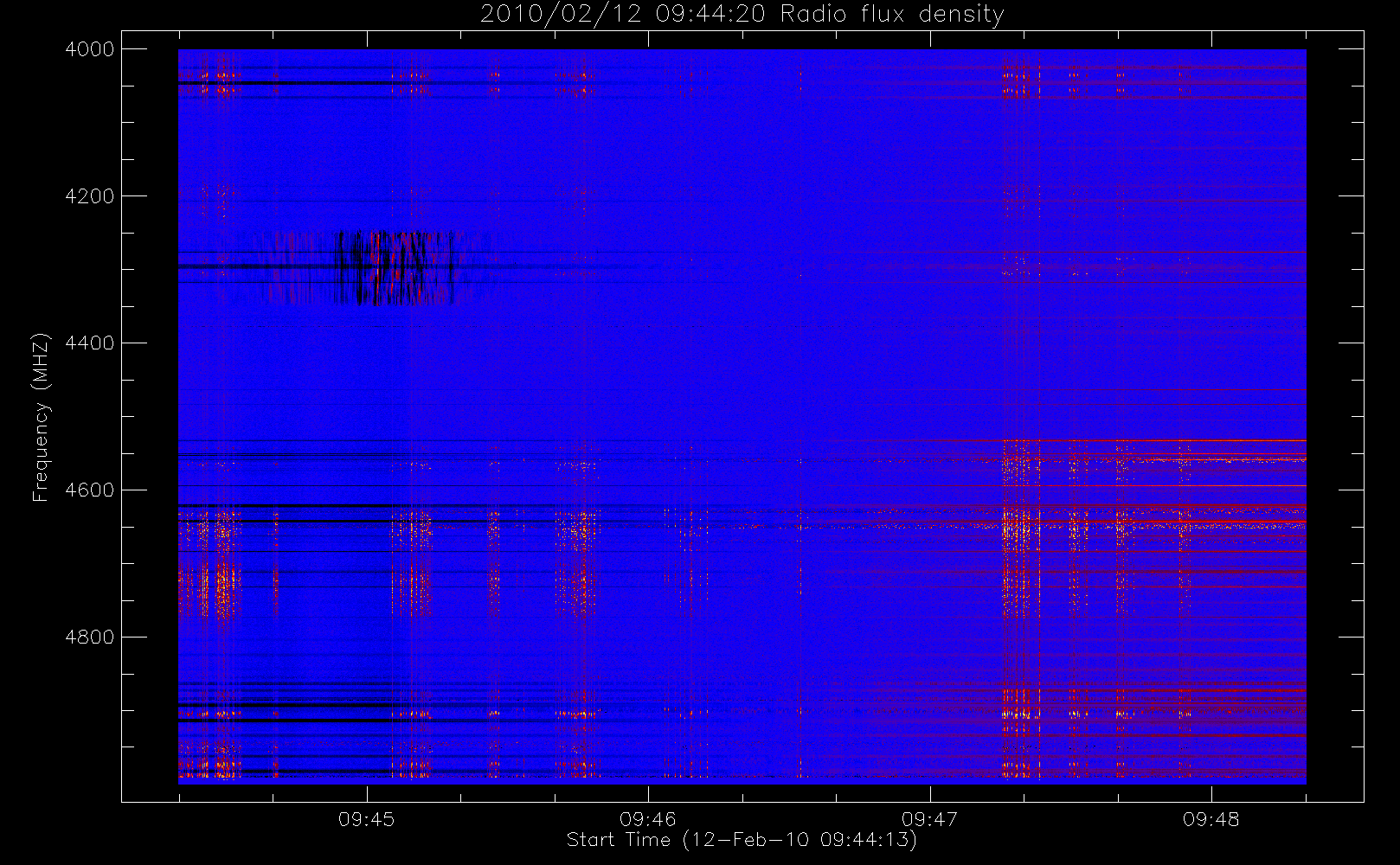Click the '09:48' time axis label
This screenshot has width=1400, height=865.
coord(1211,819)
